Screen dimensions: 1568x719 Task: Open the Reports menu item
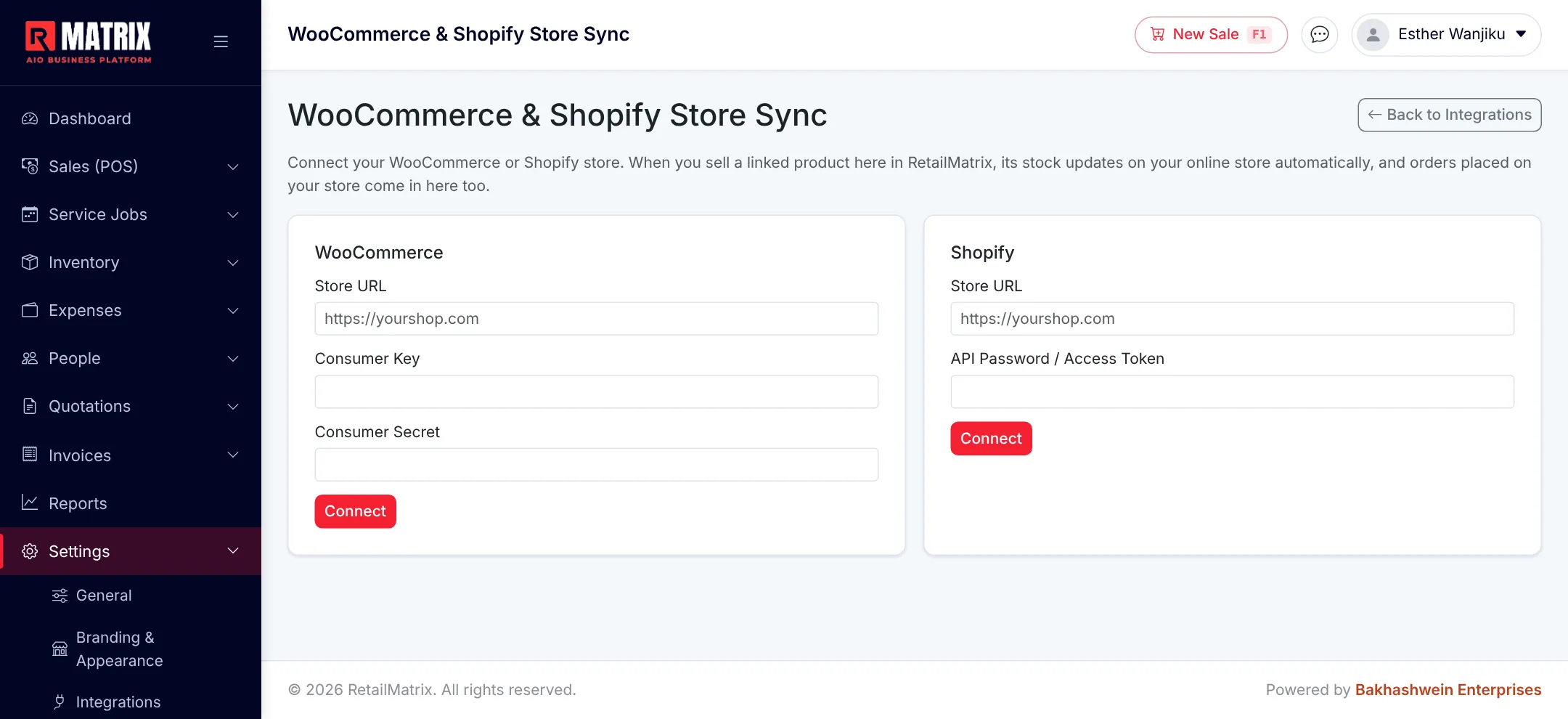[131, 503]
